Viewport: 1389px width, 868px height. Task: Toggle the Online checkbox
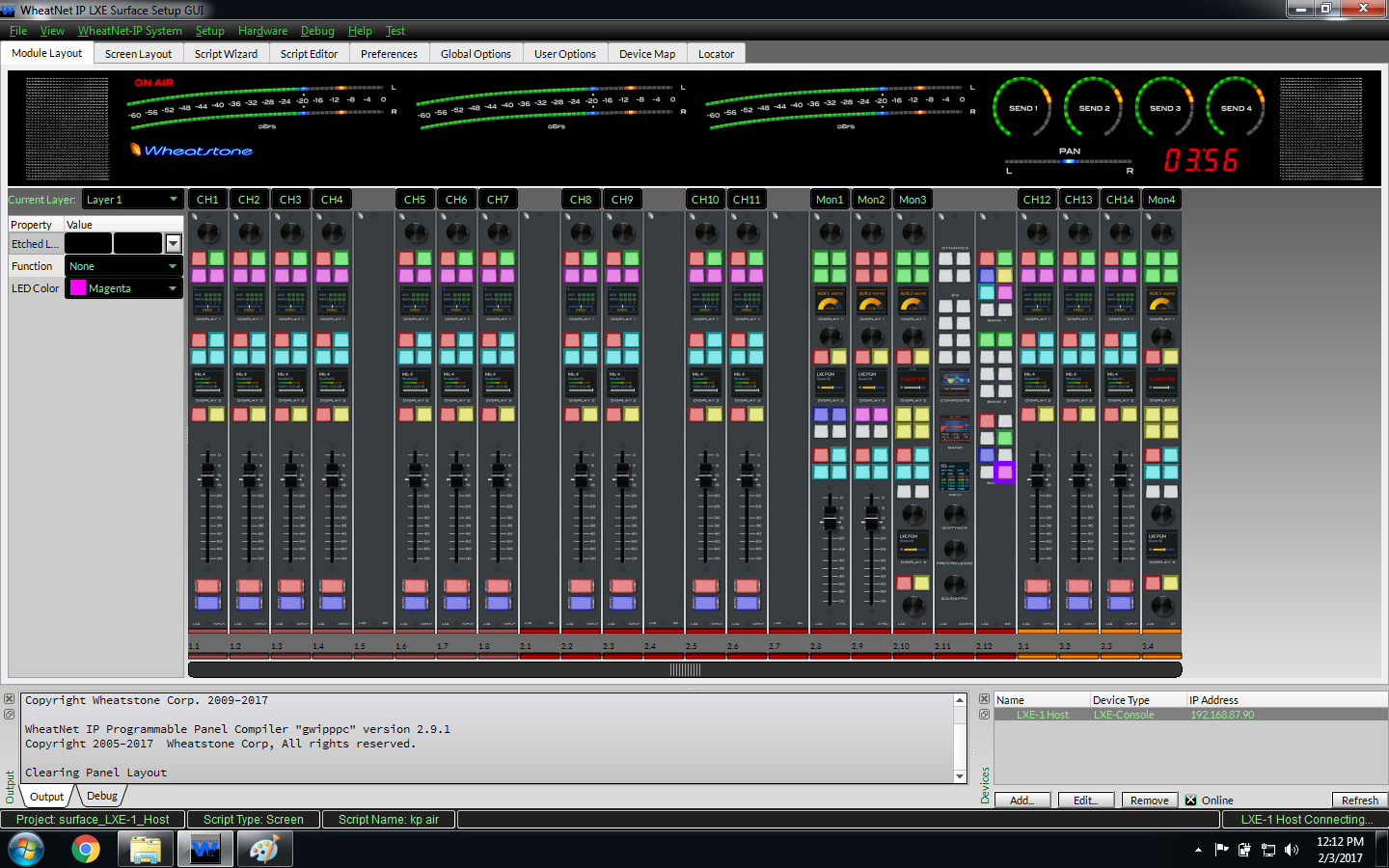(x=1190, y=800)
